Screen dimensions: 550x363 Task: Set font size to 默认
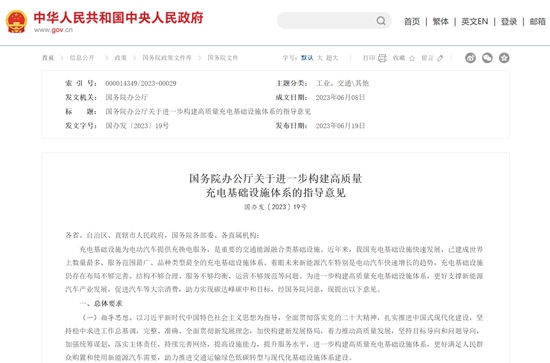point(307,58)
